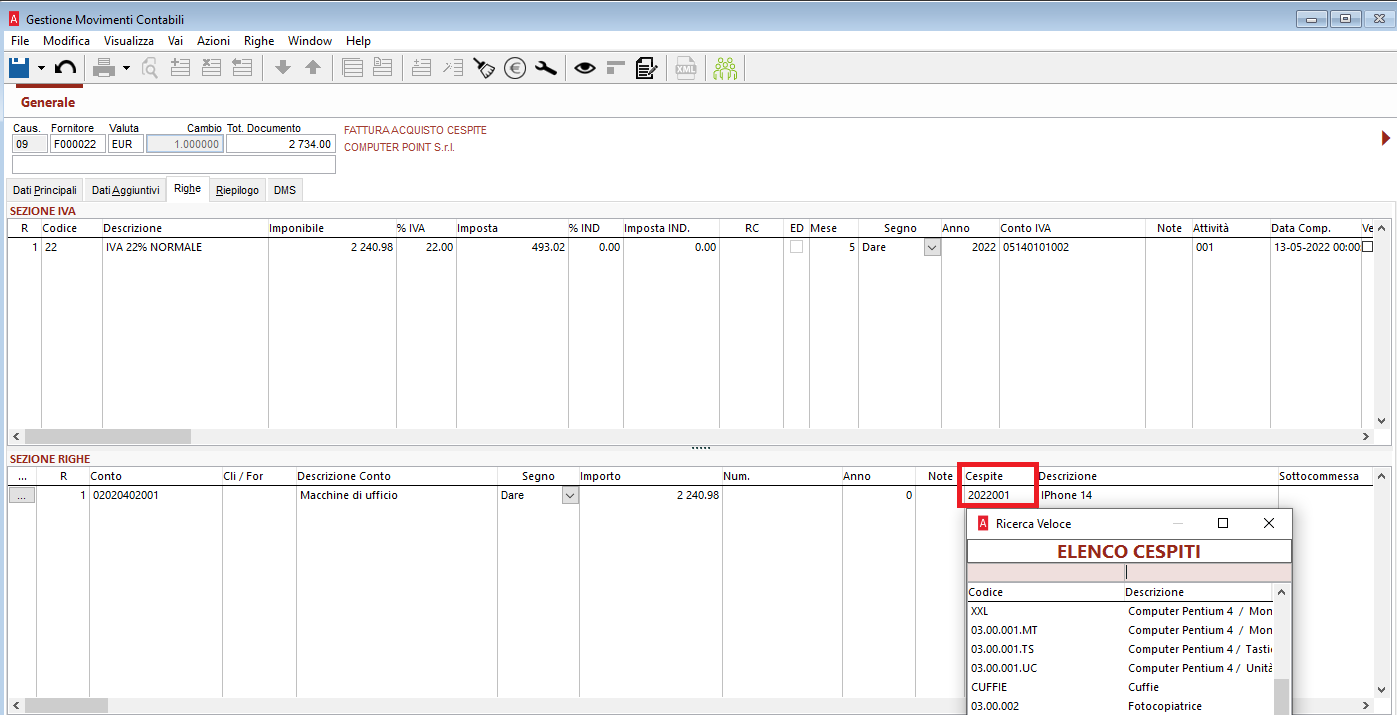Viewport: 1397px width, 715px height.
Task: Click the XML export icon
Action: pos(686,68)
